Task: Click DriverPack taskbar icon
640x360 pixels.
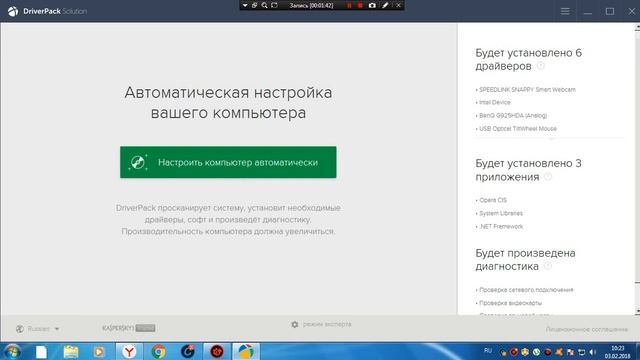Action: (x=246, y=351)
